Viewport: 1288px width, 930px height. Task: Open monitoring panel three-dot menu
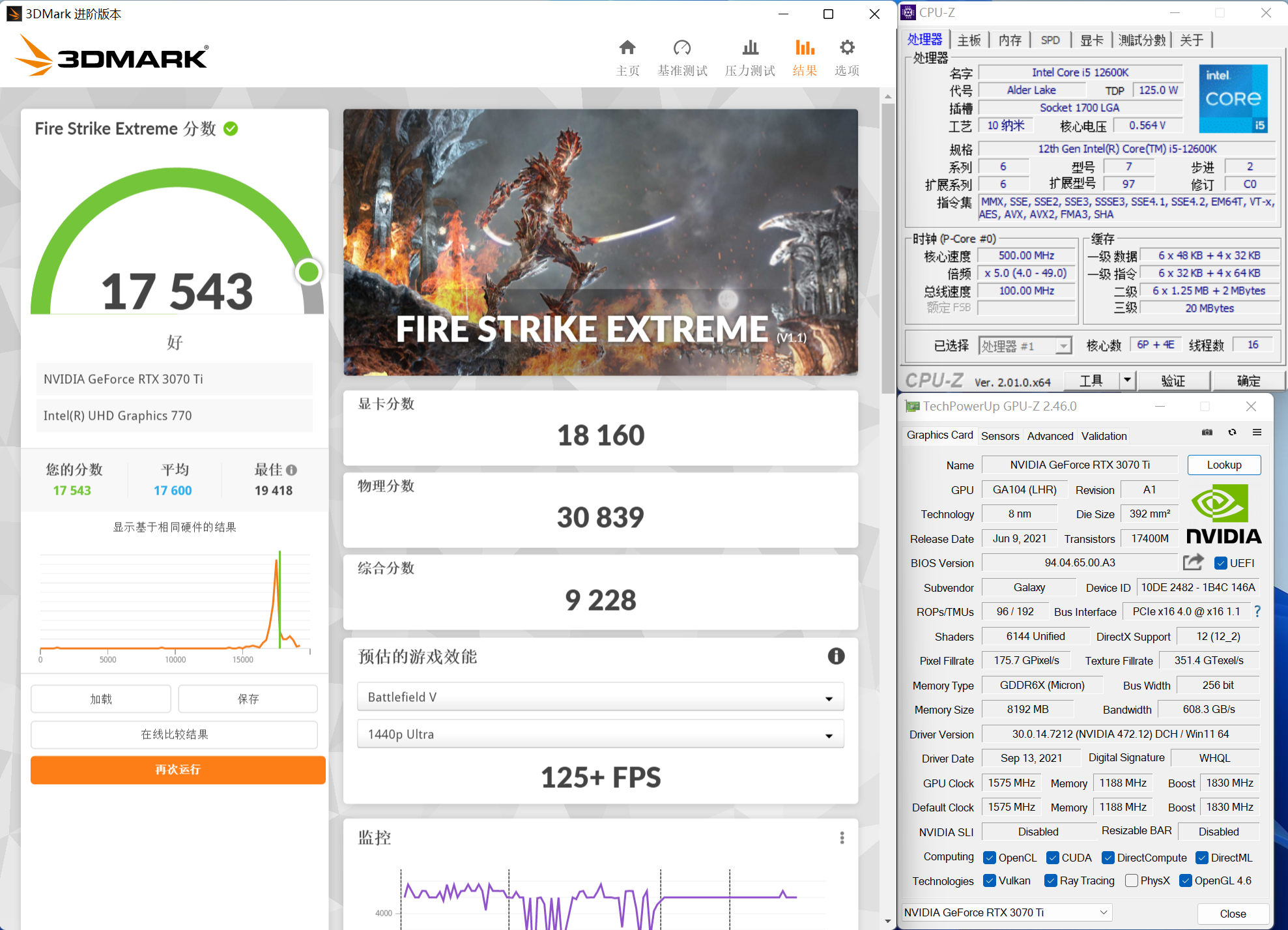coord(842,837)
